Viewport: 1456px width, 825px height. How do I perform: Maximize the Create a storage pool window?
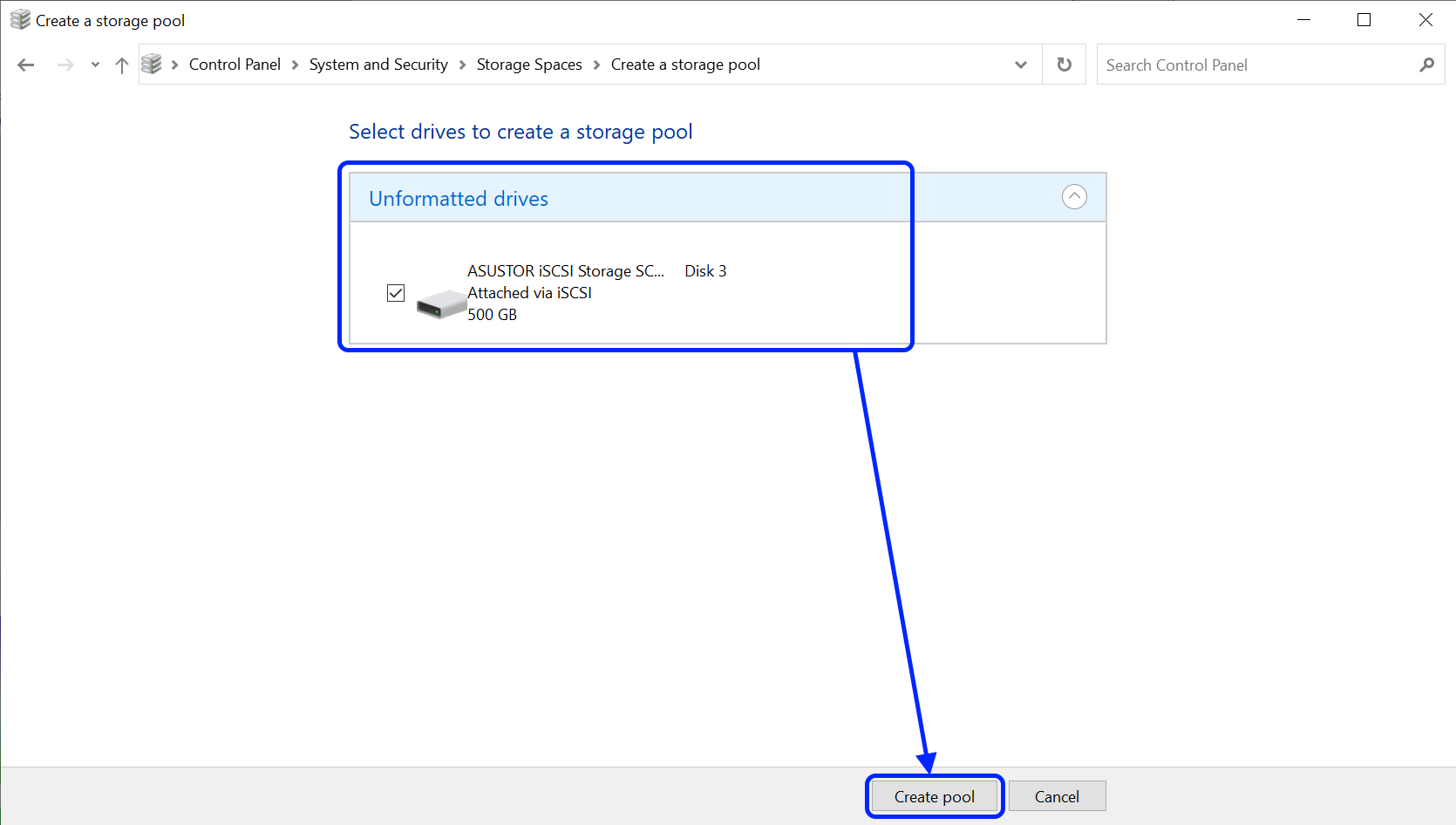click(1364, 20)
